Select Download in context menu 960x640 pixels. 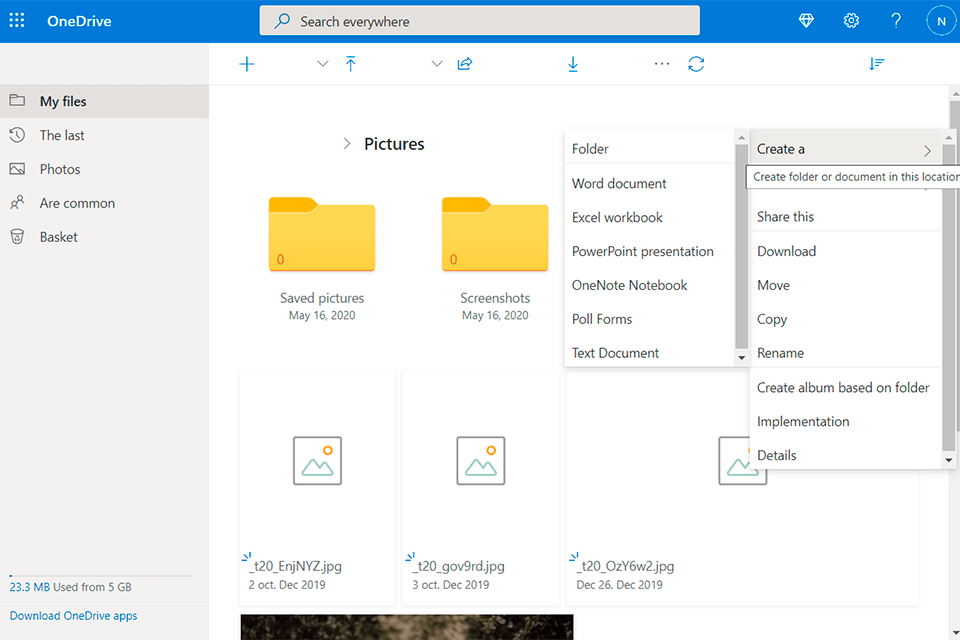pos(846,251)
